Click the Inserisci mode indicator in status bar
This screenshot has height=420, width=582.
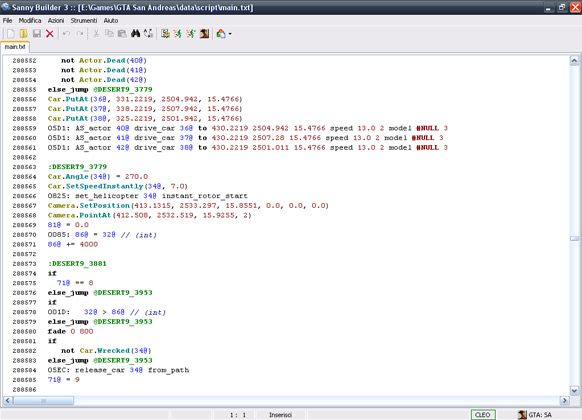280,415
